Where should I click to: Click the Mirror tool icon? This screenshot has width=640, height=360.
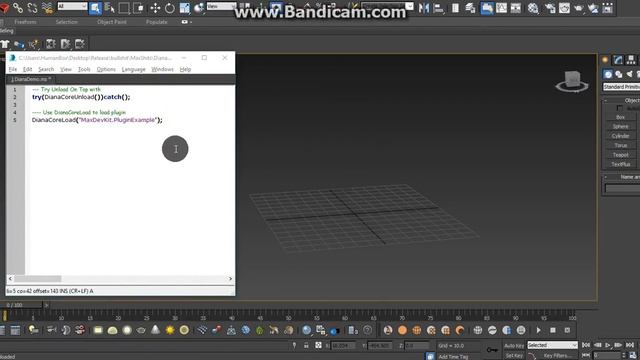424,7
